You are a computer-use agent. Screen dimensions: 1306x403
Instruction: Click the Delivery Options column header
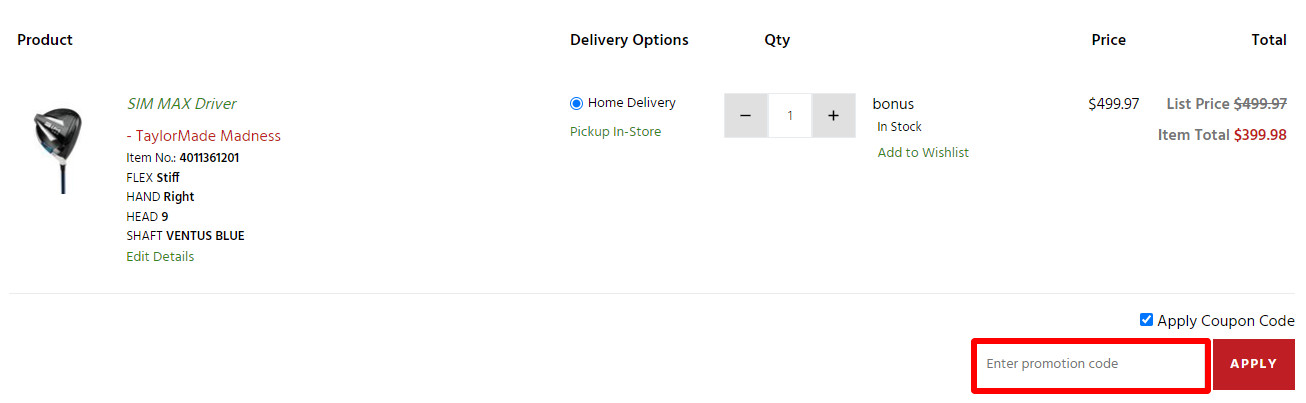pyautogui.click(x=629, y=40)
